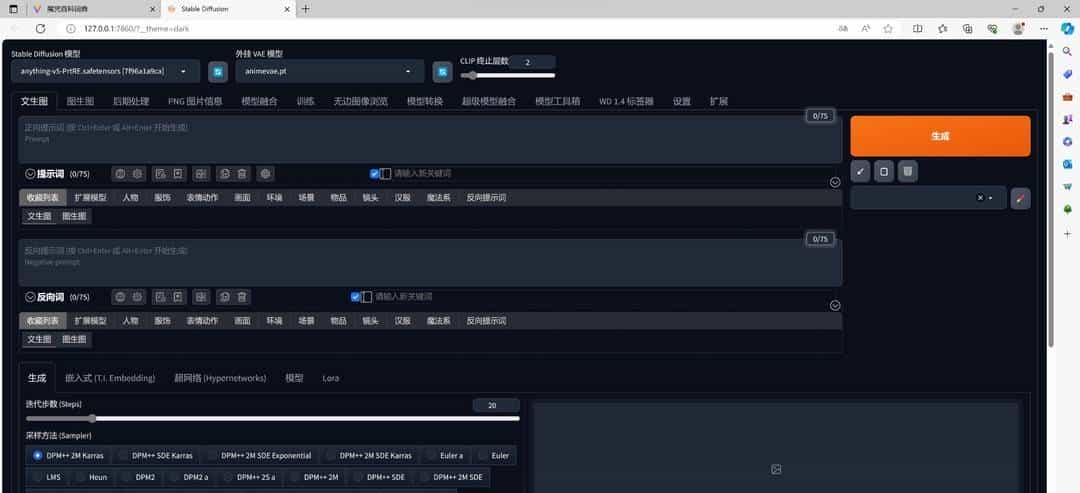
Task: Collapse the 提示词 section chevron
Action: (30, 174)
